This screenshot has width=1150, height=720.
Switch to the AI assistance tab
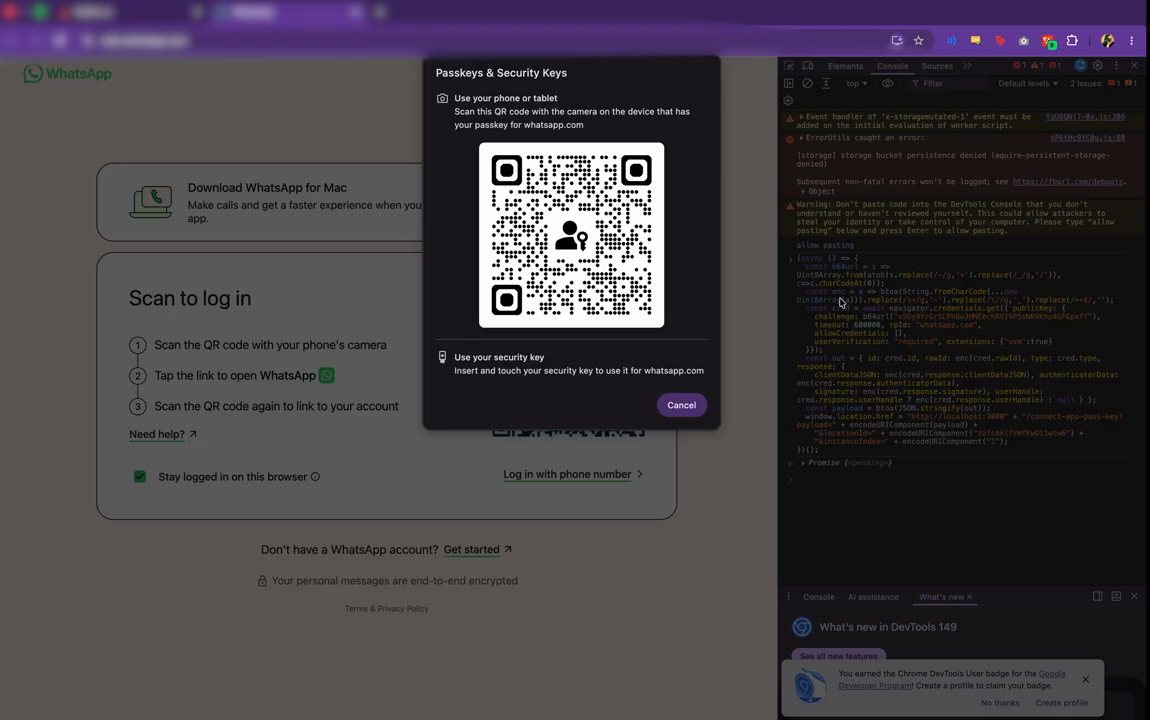tap(873, 597)
